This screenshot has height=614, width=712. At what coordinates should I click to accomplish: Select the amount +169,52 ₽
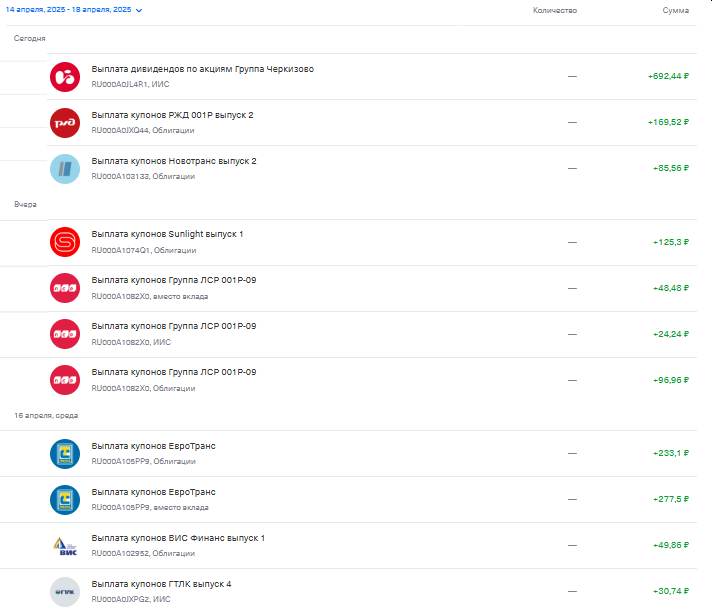point(668,122)
